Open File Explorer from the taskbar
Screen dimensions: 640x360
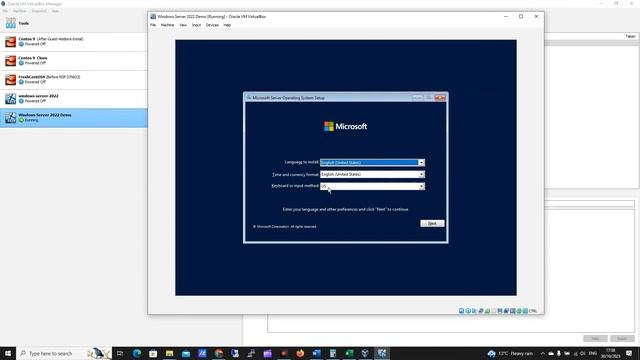pyautogui.click(x=169, y=353)
